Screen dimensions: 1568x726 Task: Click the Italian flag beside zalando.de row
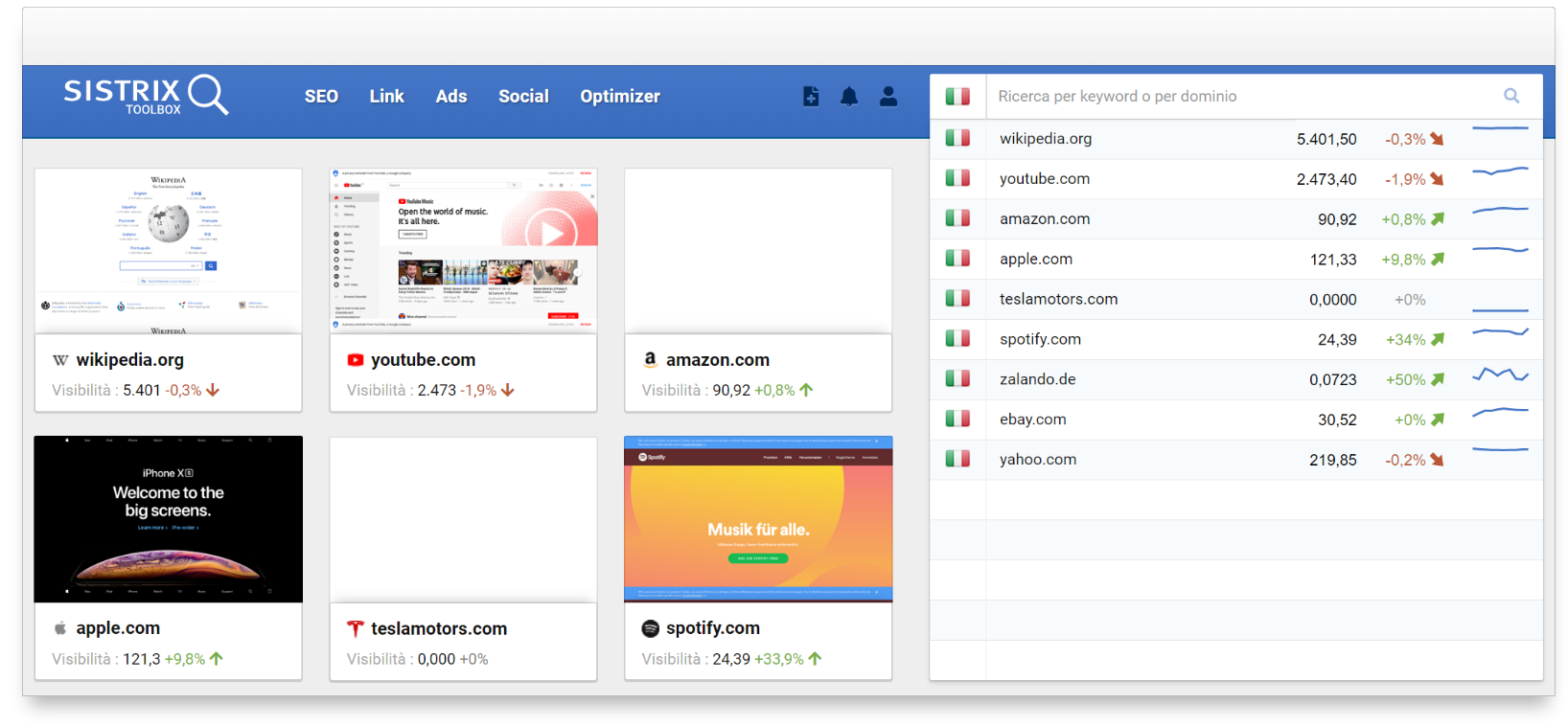coord(957,378)
